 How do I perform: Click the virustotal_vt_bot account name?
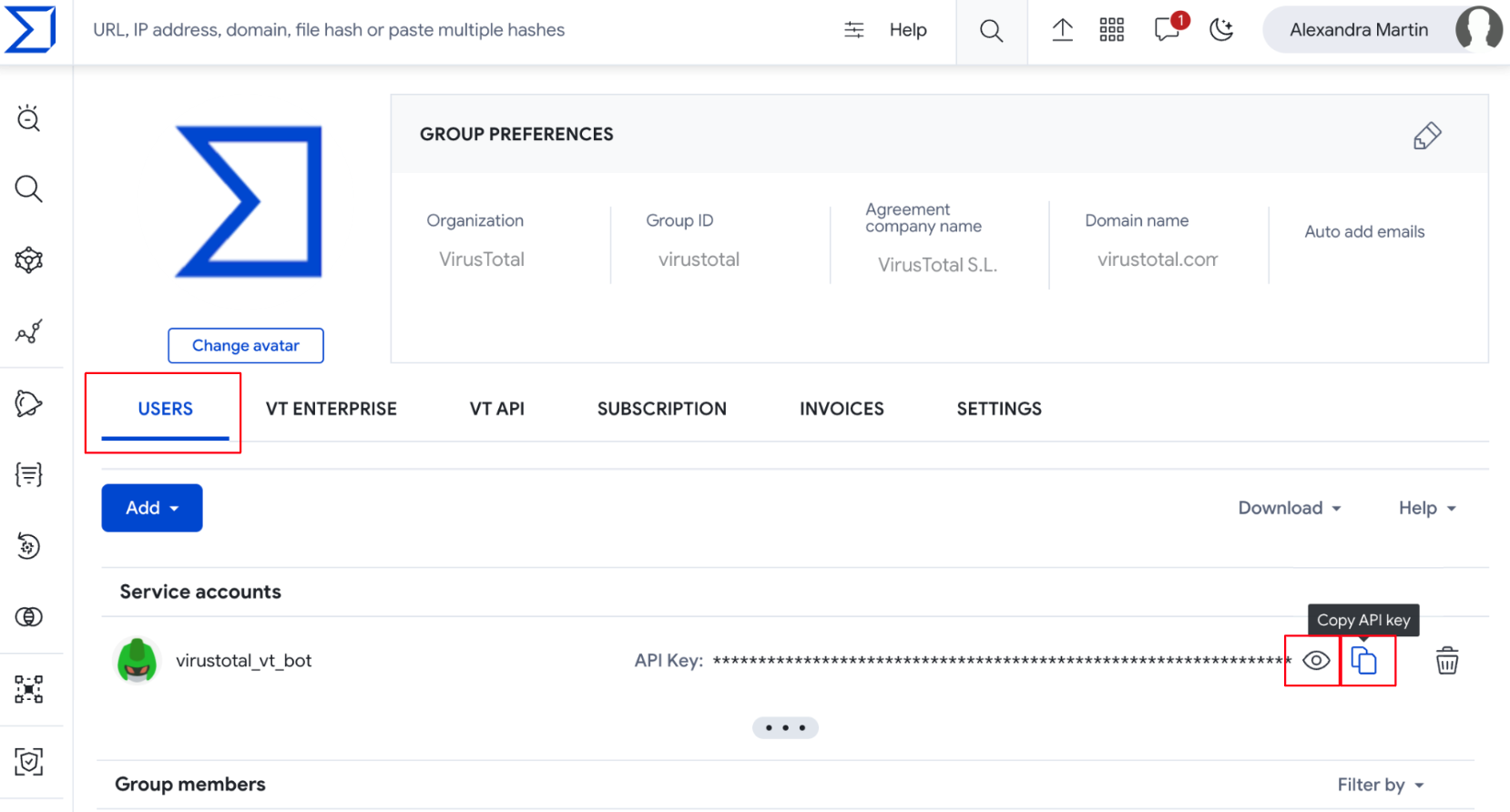[243, 661]
